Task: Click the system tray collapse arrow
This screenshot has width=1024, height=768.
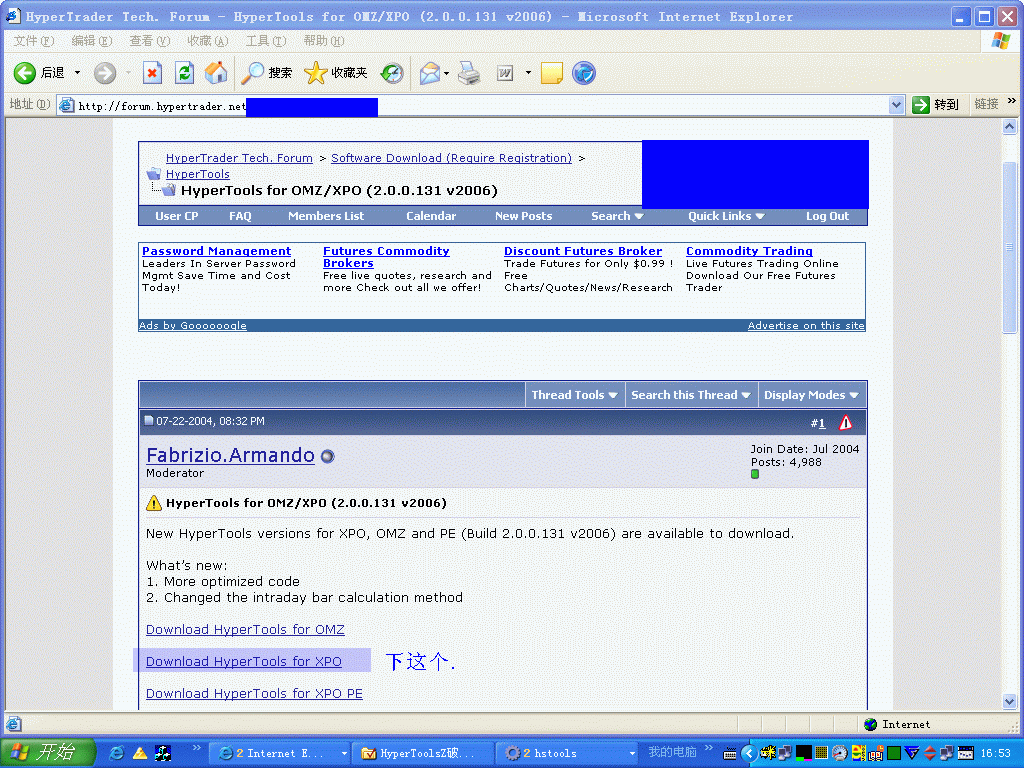Action: pos(749,754)
